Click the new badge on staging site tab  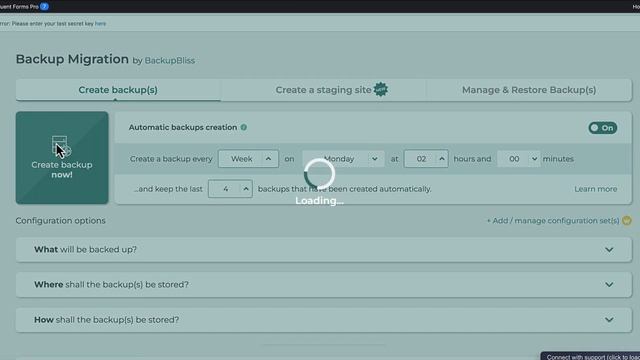(x=380, y=89)
